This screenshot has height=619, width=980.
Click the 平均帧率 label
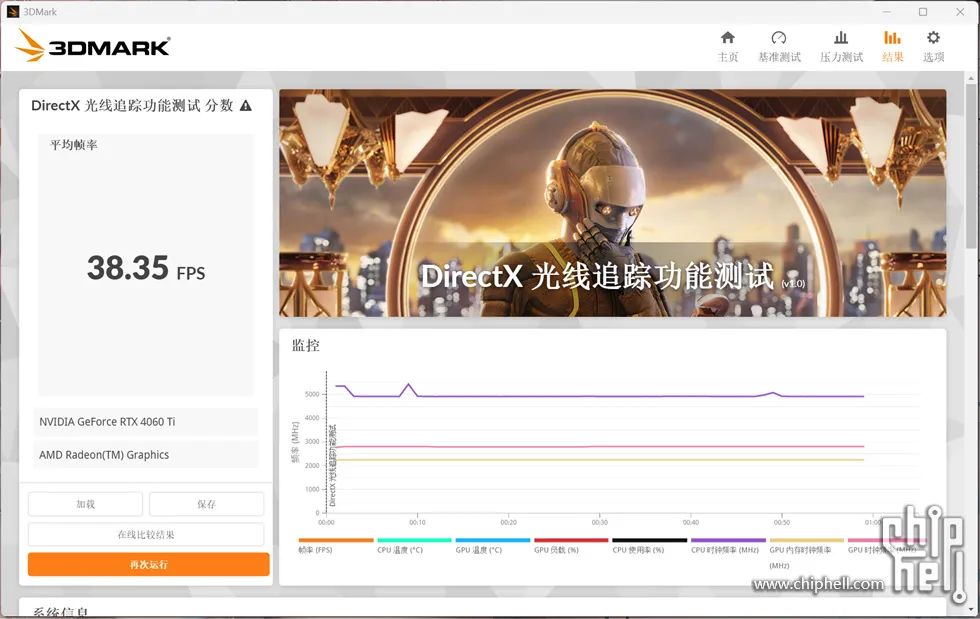pos(74,145)
